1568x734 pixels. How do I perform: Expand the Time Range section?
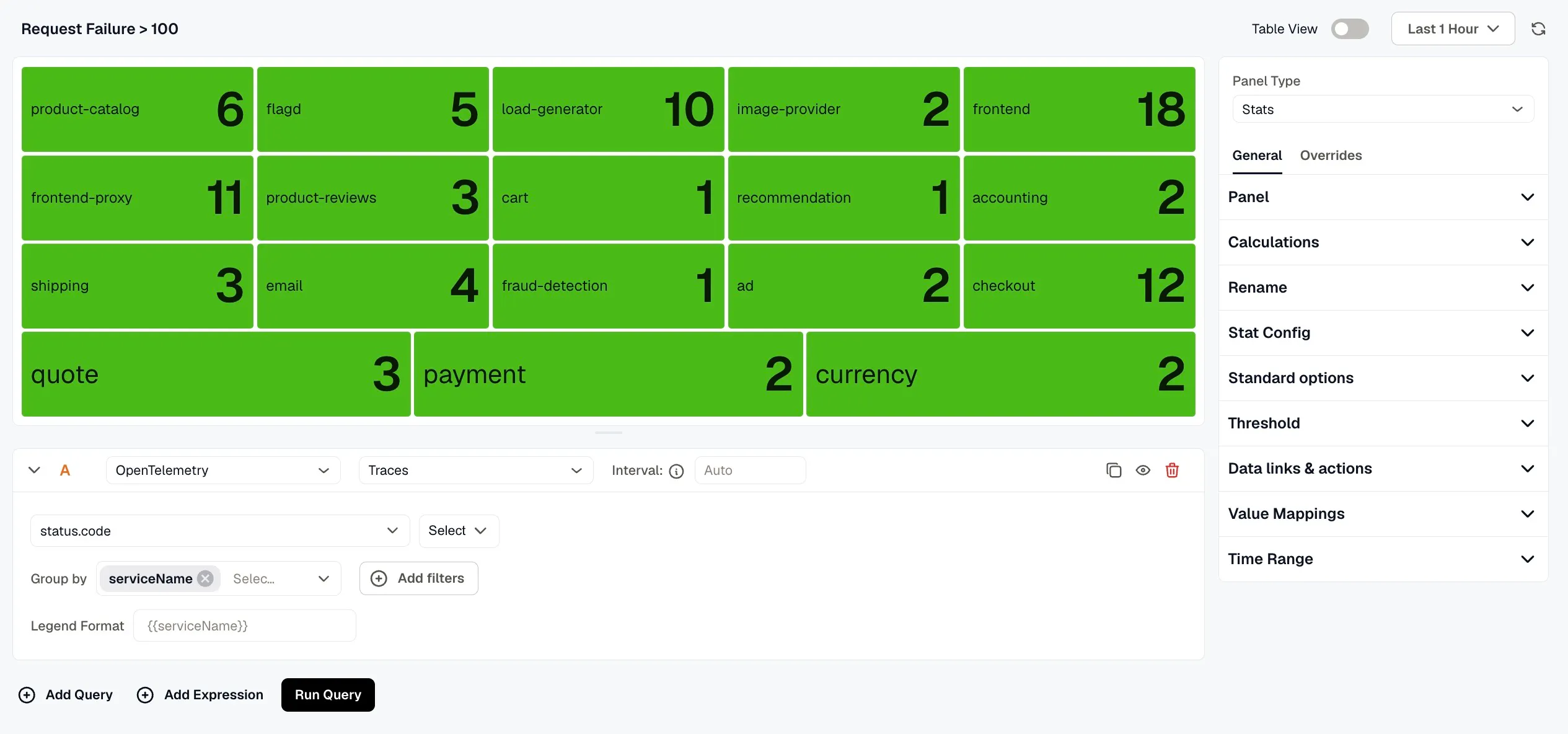click(1383, 559)
